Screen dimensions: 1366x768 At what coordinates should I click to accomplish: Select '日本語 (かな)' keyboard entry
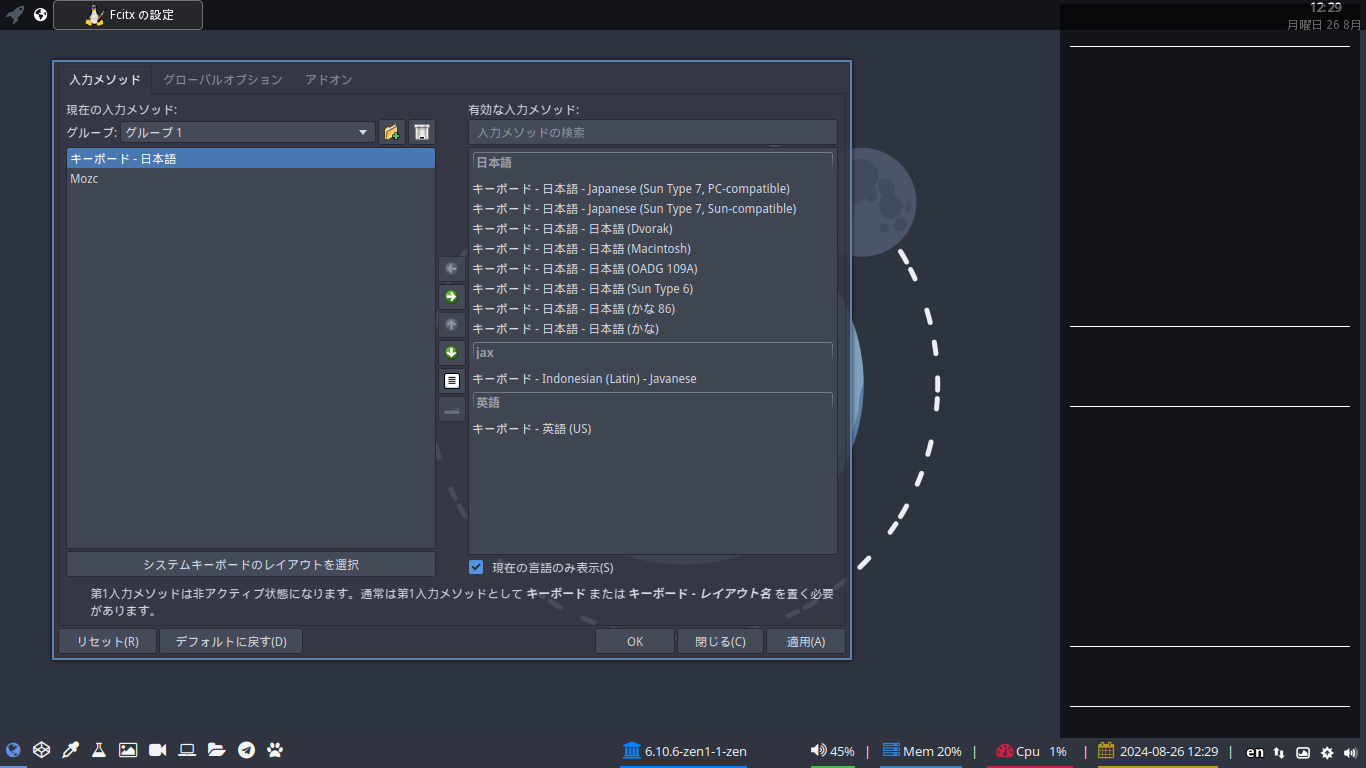pos(653,328)
